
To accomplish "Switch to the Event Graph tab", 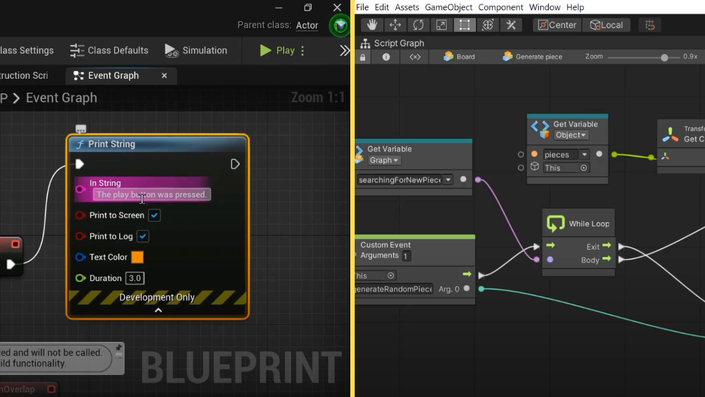I will pos(113,76).
